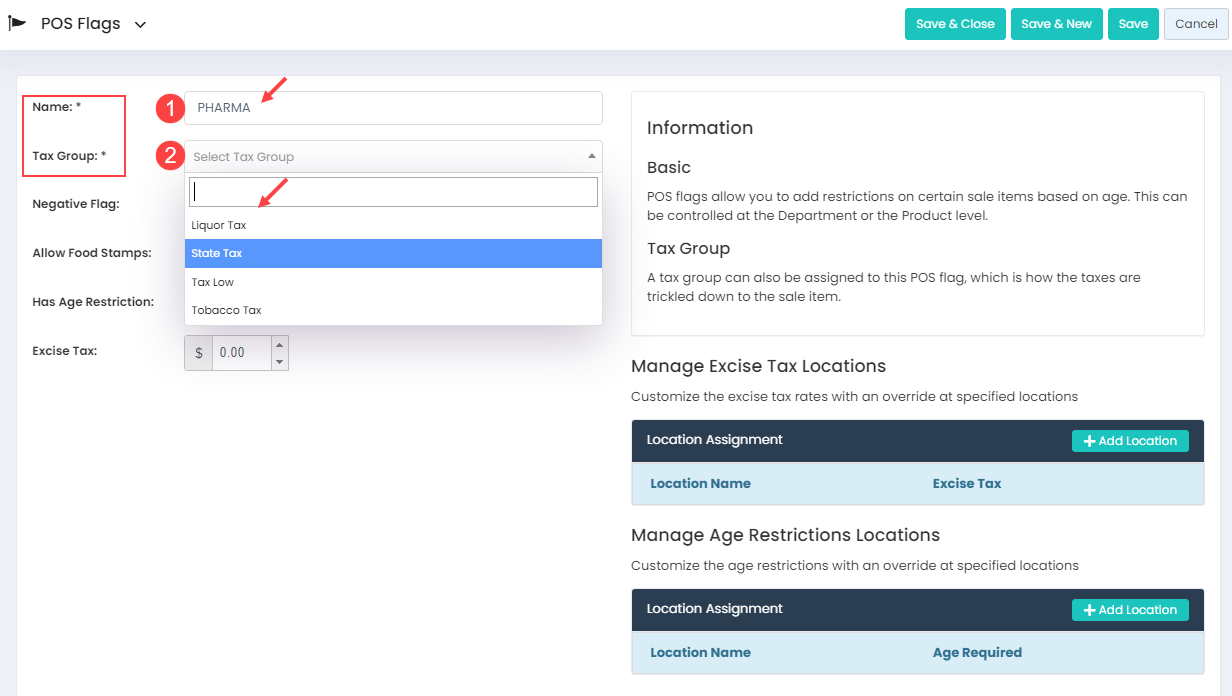Click the Excise Tax amount field

point(240,353)
